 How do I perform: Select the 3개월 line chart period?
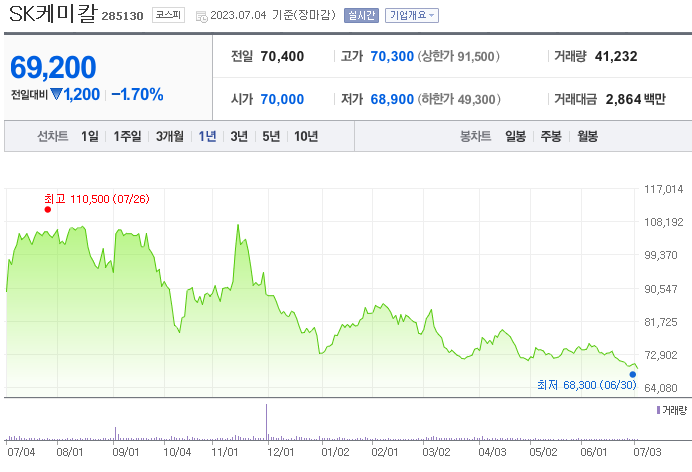pyautogui.click(x=169, y=136)
